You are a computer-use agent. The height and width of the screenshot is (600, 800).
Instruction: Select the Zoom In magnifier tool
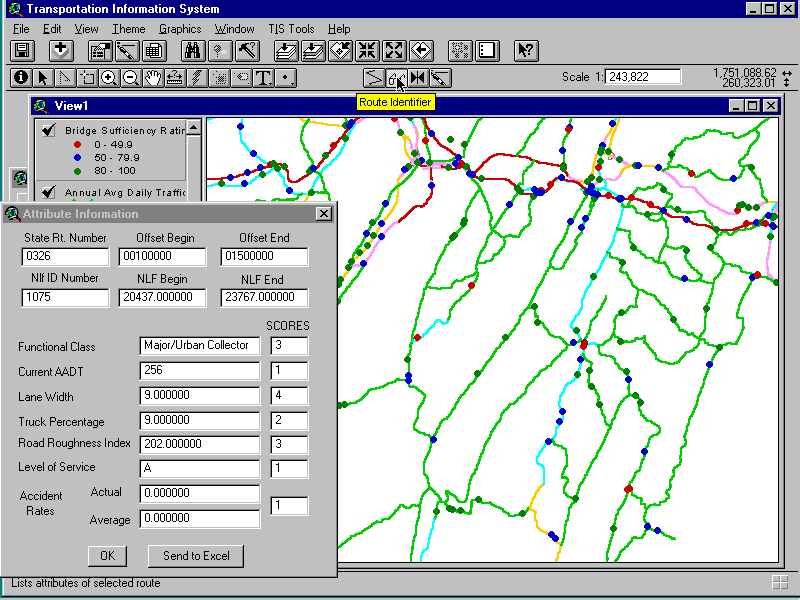[109, 78]
